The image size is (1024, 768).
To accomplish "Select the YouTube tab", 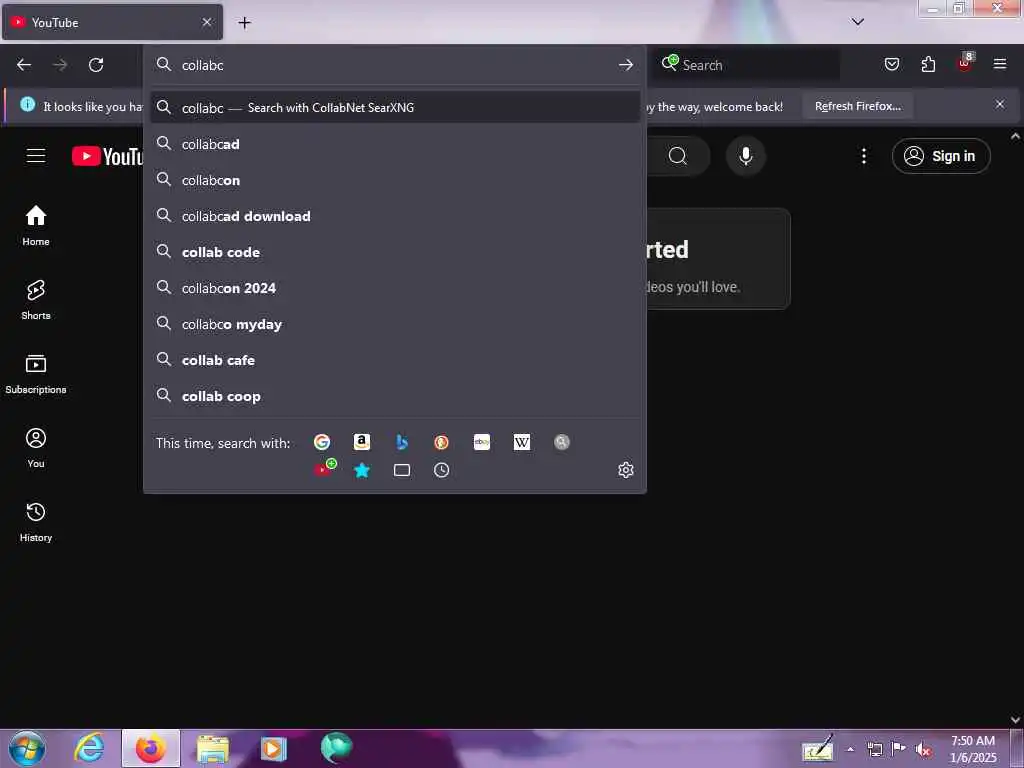I will pos(112,22).
